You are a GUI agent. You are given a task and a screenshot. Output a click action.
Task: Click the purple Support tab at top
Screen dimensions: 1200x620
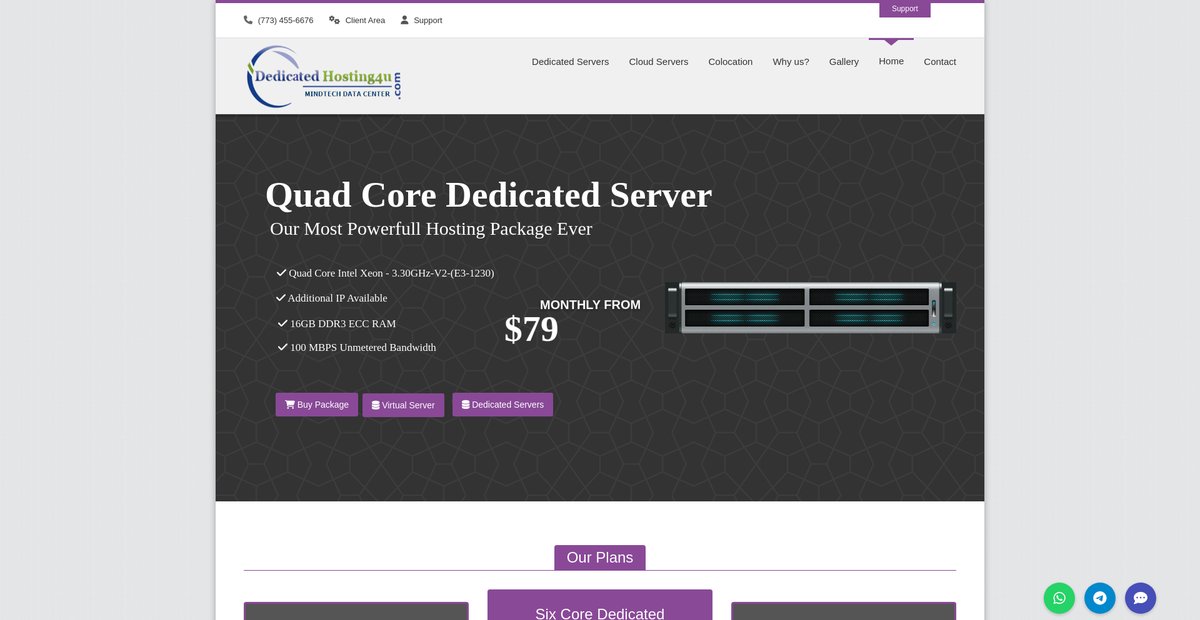coord(905,9)
